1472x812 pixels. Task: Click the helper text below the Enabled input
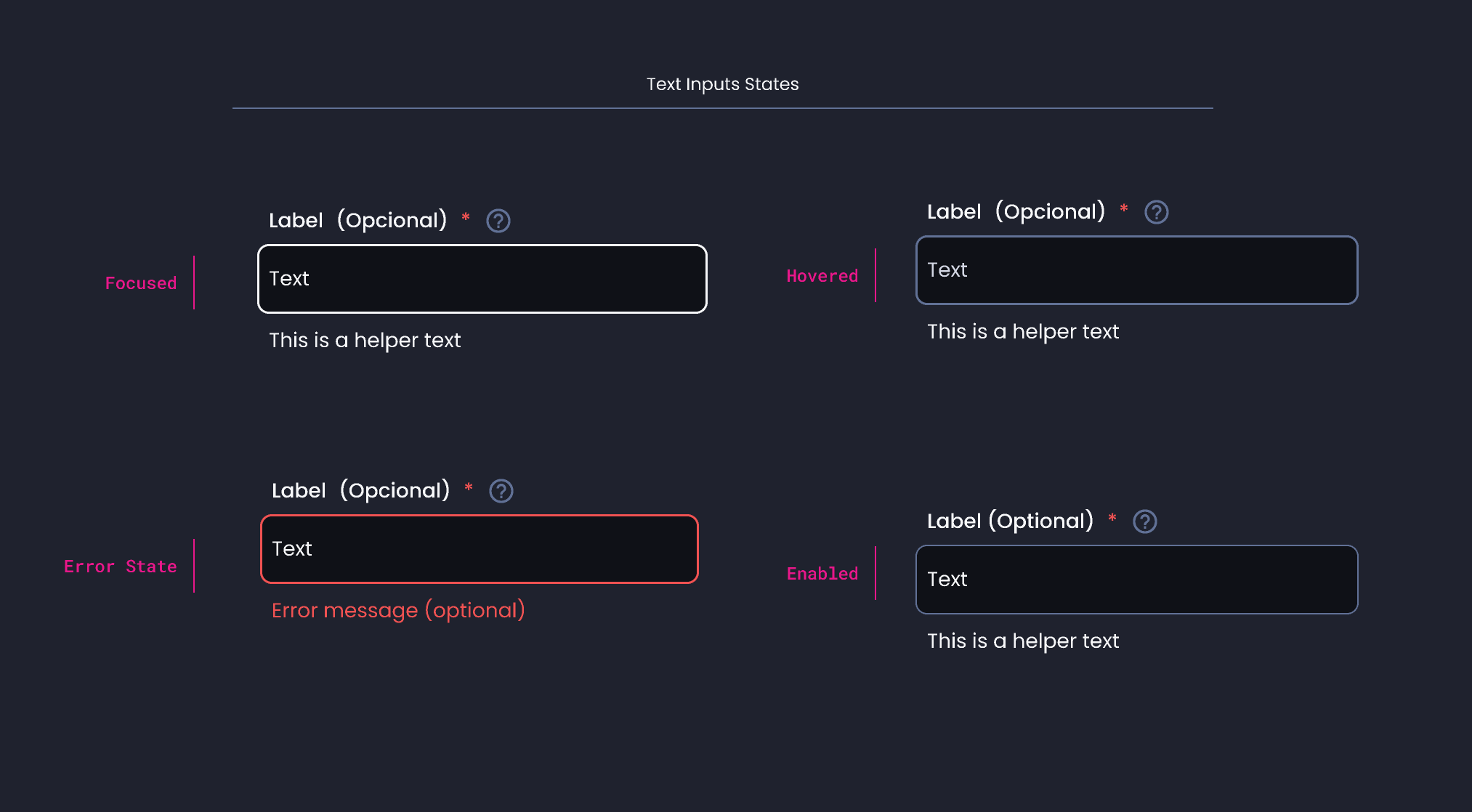[x=1022, y=641]
